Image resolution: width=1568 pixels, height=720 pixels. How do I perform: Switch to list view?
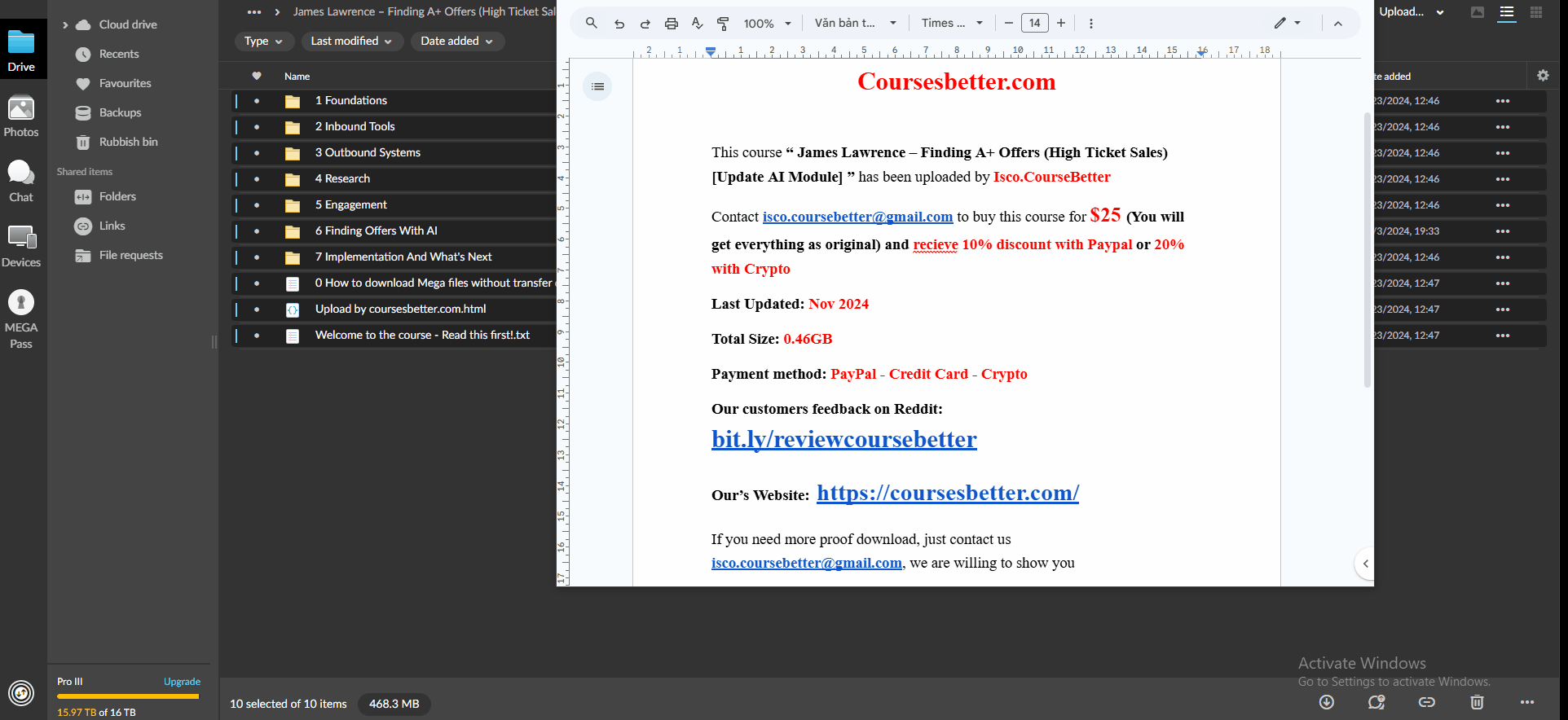[1507, 12]
